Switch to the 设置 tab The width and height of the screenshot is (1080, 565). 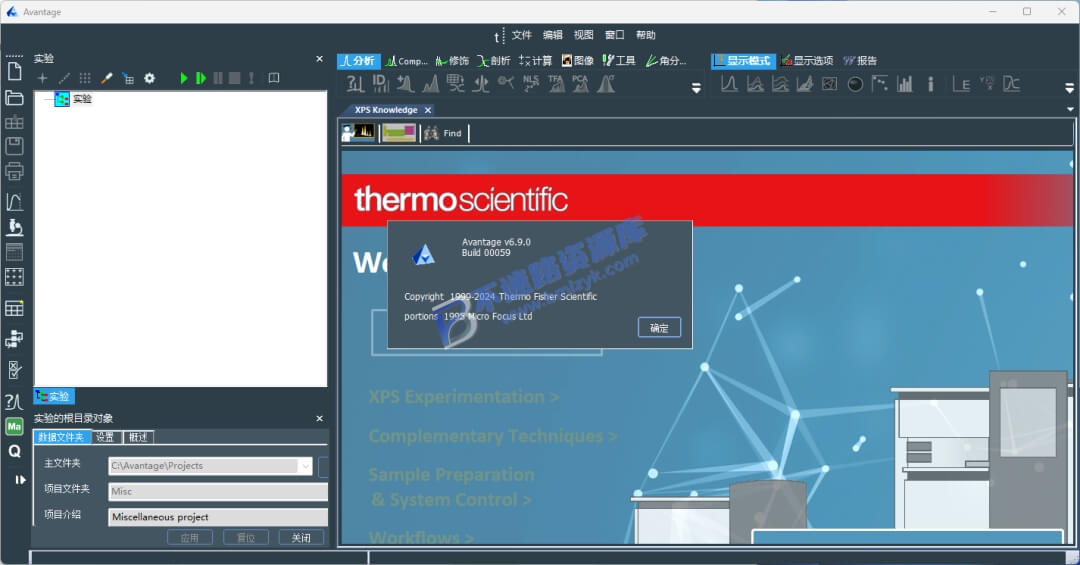click(x=105, y=437)
